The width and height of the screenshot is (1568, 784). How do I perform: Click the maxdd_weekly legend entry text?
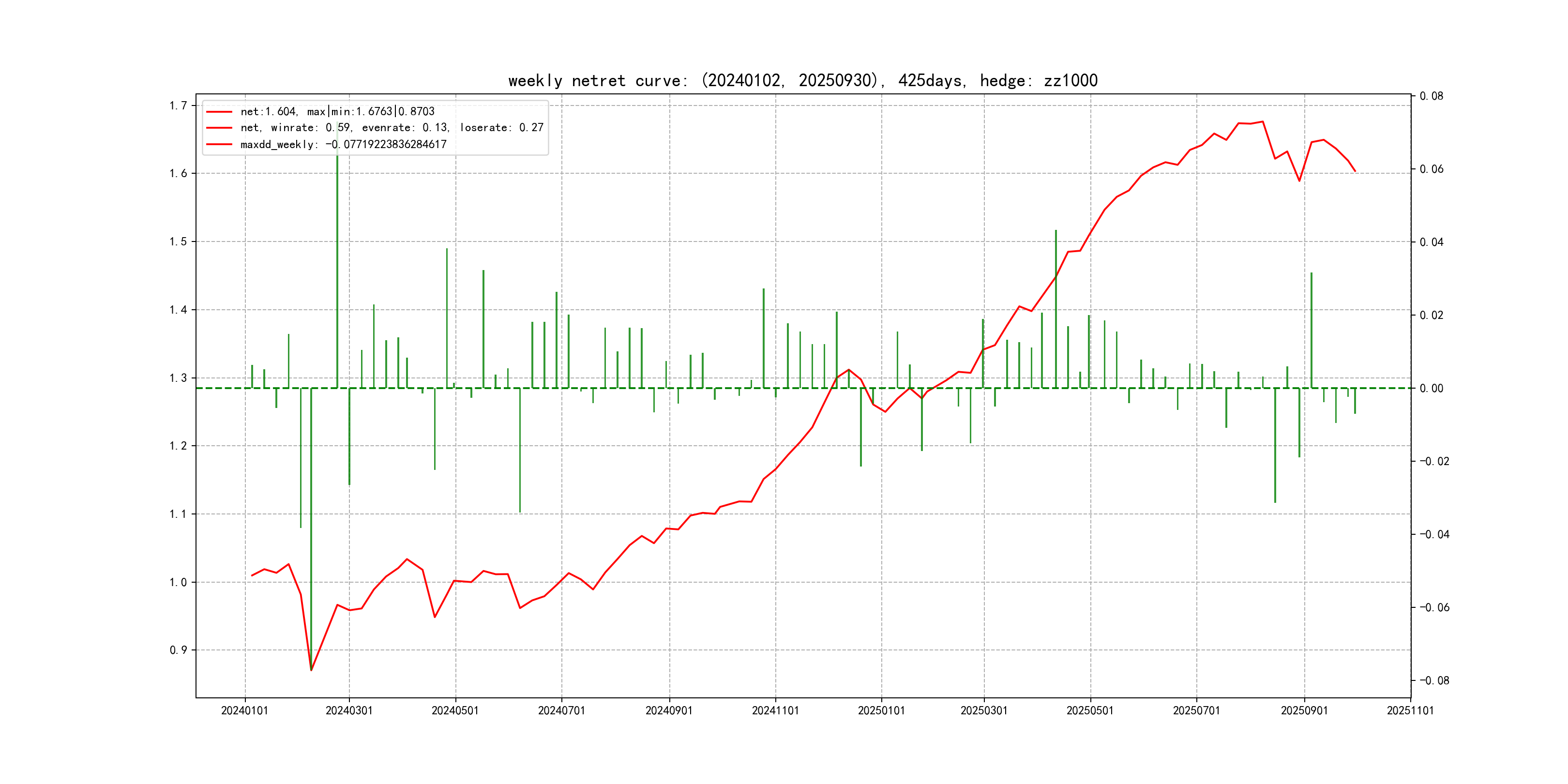pyautogui.click(x=343, y=144)
